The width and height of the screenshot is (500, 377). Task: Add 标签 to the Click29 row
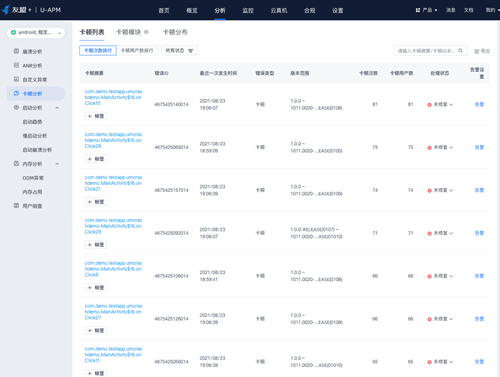(x=96, y=245)
